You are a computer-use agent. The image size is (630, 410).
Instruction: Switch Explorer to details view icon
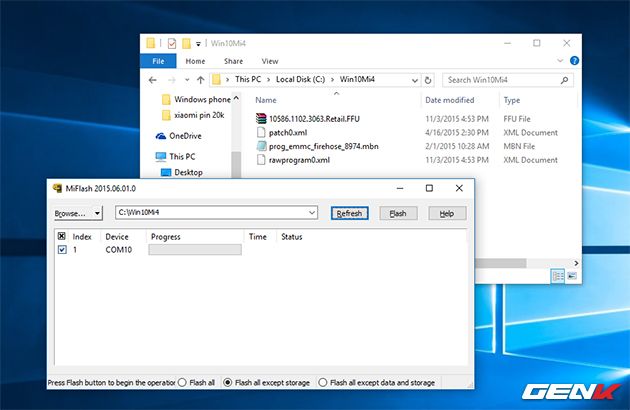point(558,276)
